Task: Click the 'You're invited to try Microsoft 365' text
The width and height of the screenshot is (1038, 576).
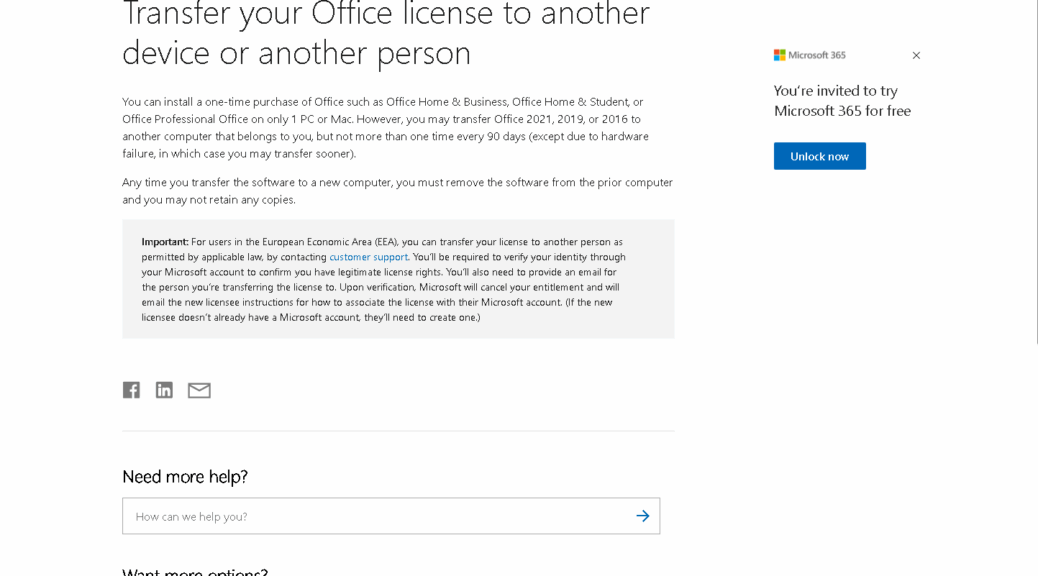Action: click(x=842, y=101)
